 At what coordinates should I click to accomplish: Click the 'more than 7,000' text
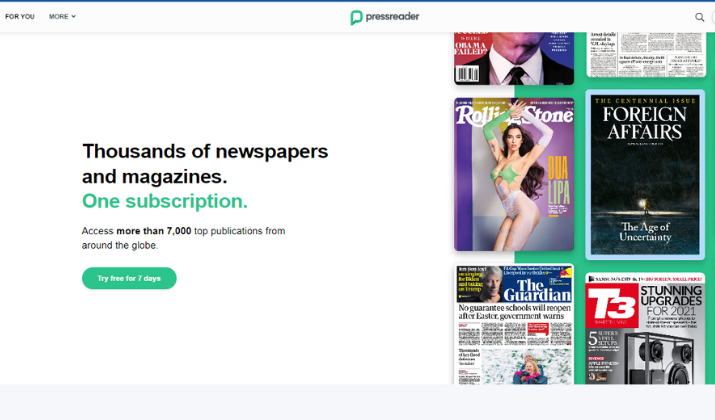click(x=154, y=231)
